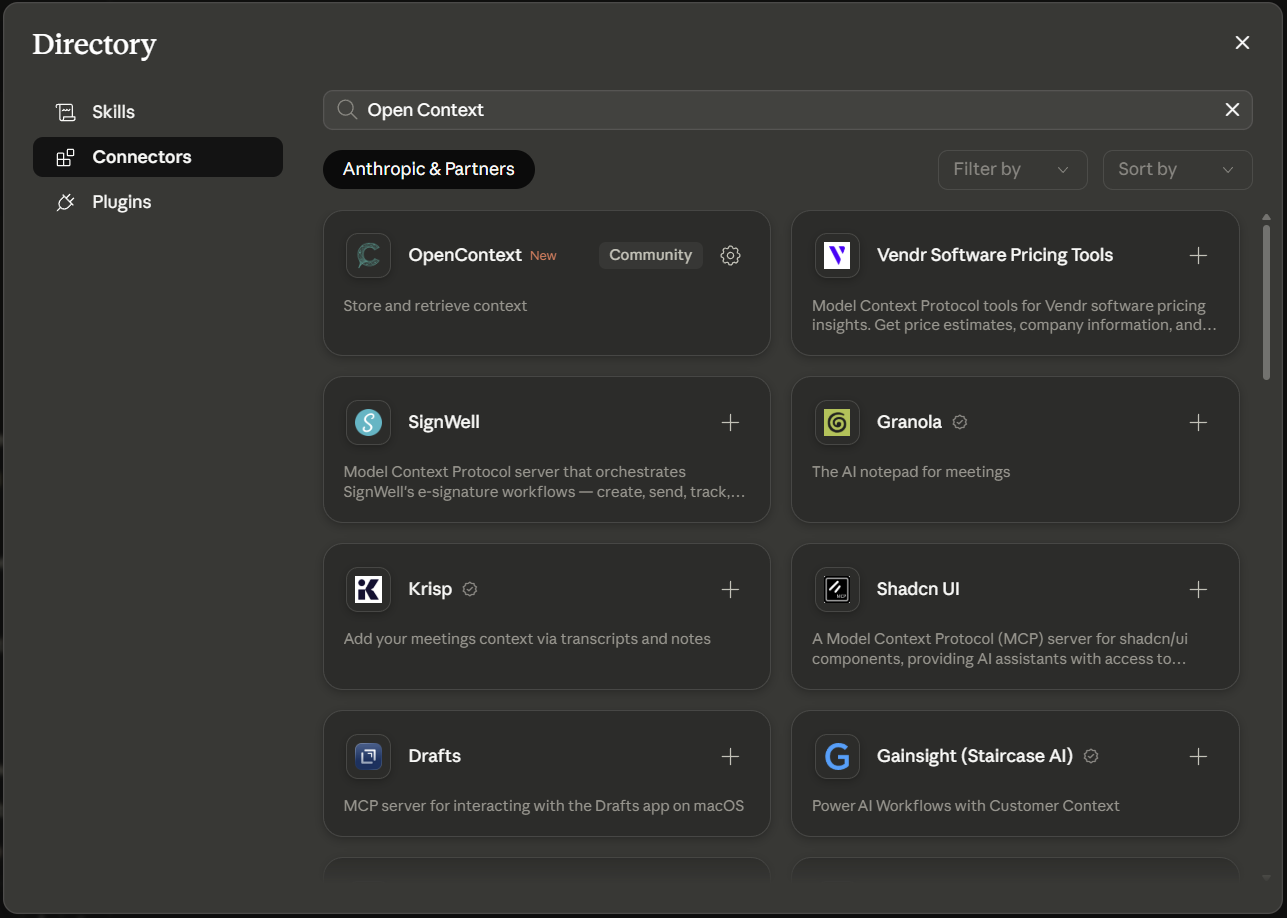Click the Granola spiral logo
1287x918 pixels.
837,422
